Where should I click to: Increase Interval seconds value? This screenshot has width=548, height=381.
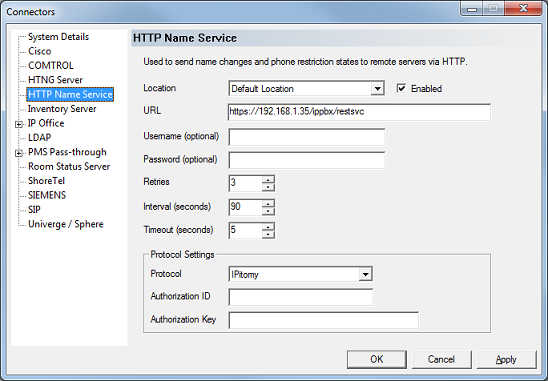coord(268,203)
